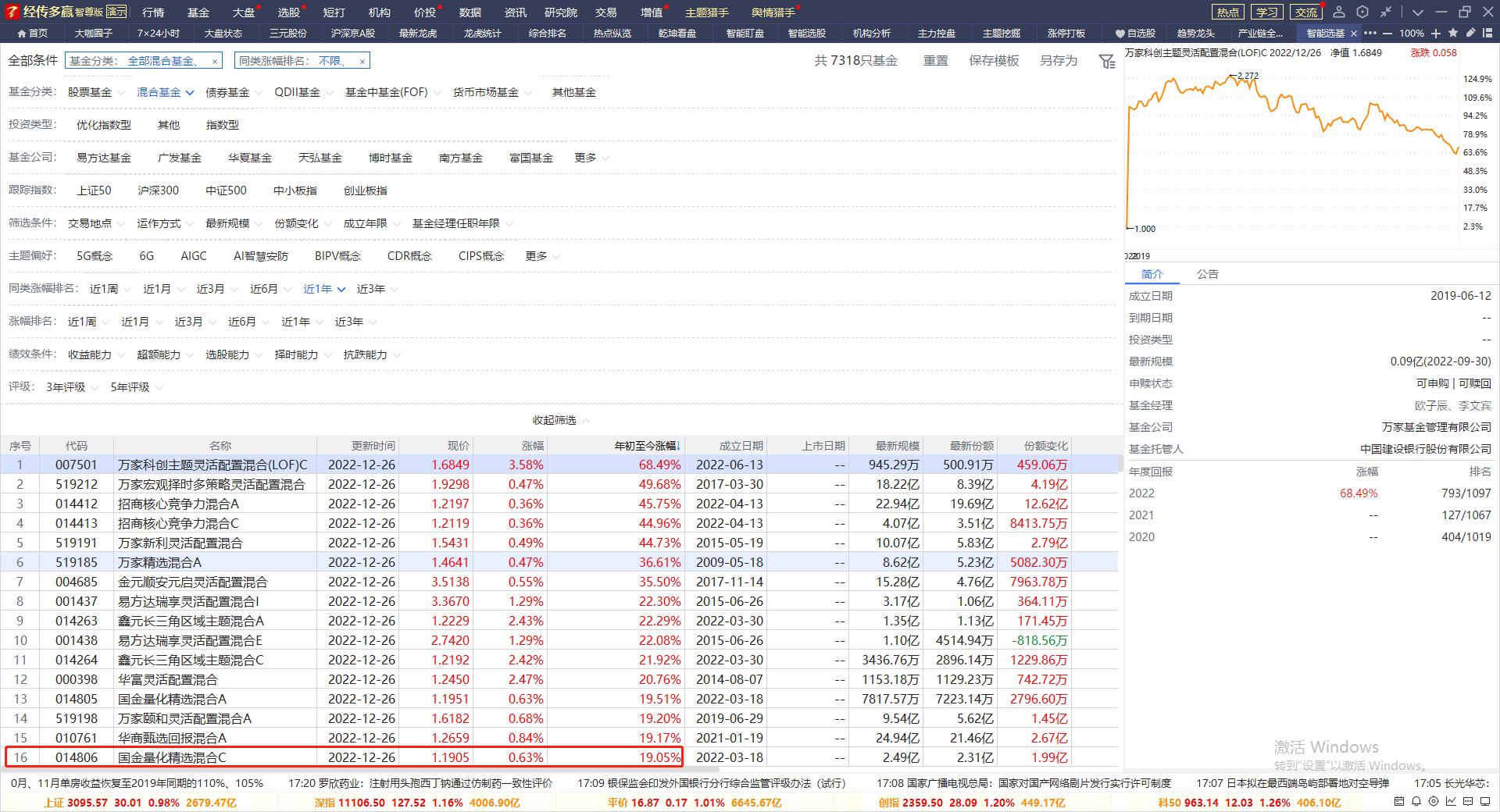
Task: Expand 更多 in the 基金公司 row
Action: click(x=591, y=158)
